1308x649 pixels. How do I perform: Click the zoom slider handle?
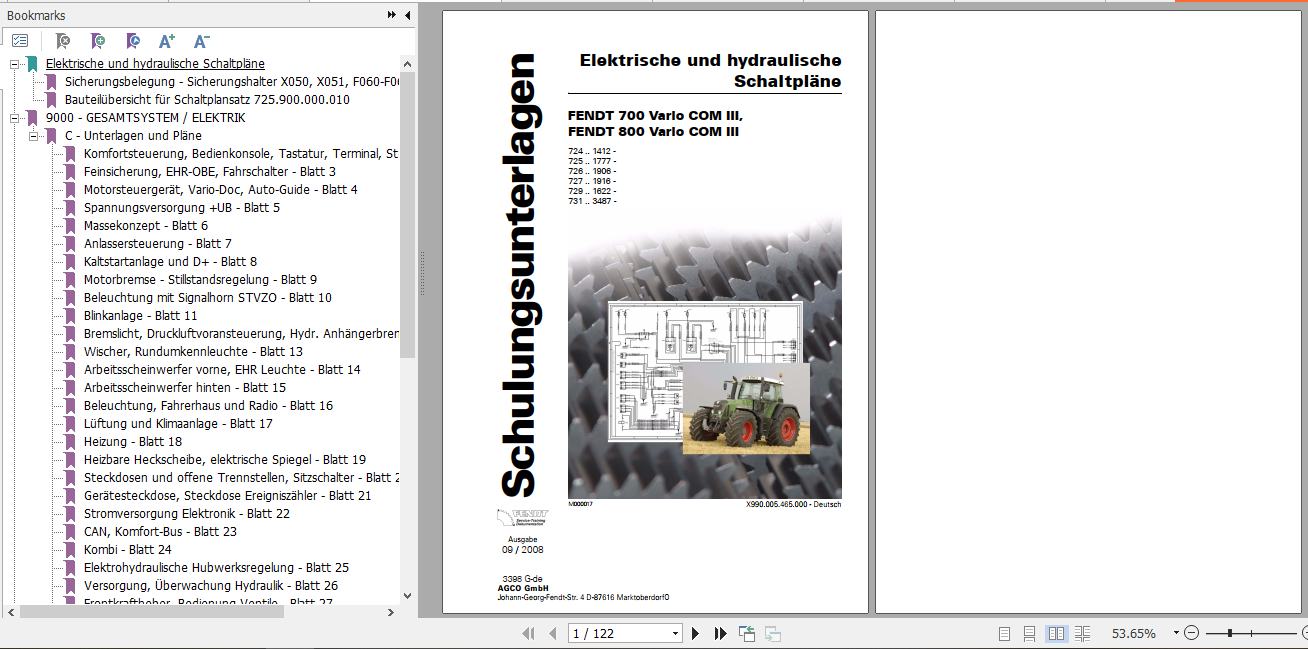(1230, 633)
